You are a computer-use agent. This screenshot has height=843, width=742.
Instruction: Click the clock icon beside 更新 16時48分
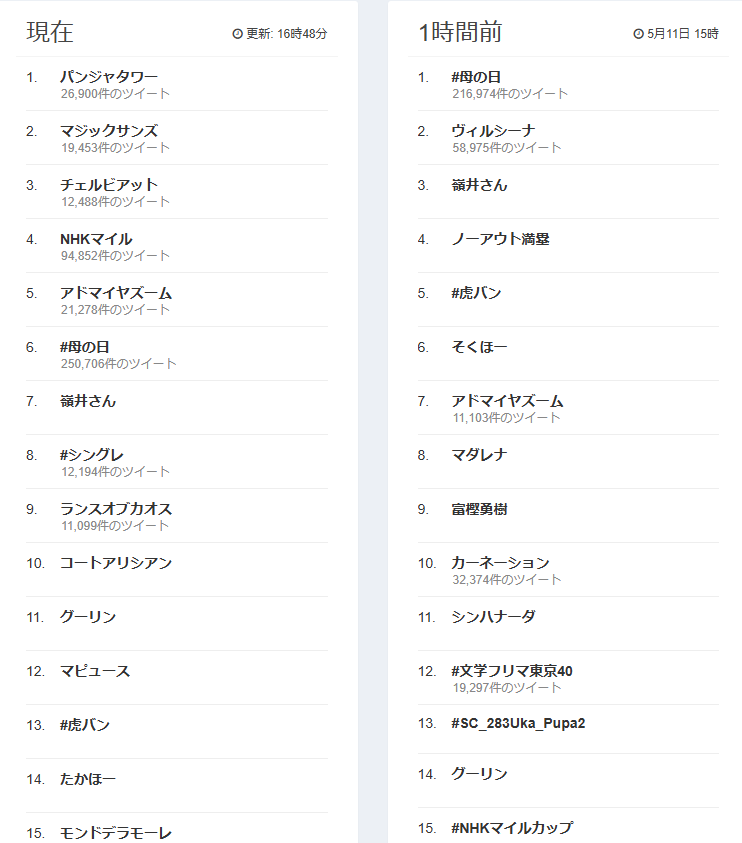237,34
